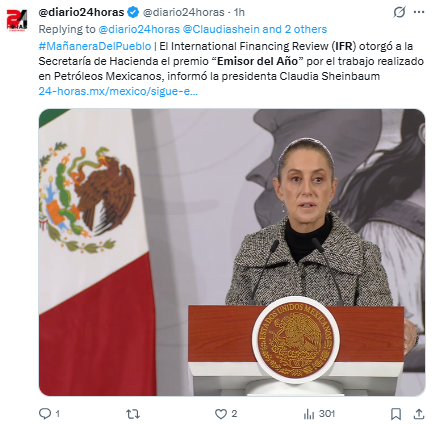Click the grey @diario24horas handle
The width and height of the screenshot is (432, 425).
pos(184,12)
